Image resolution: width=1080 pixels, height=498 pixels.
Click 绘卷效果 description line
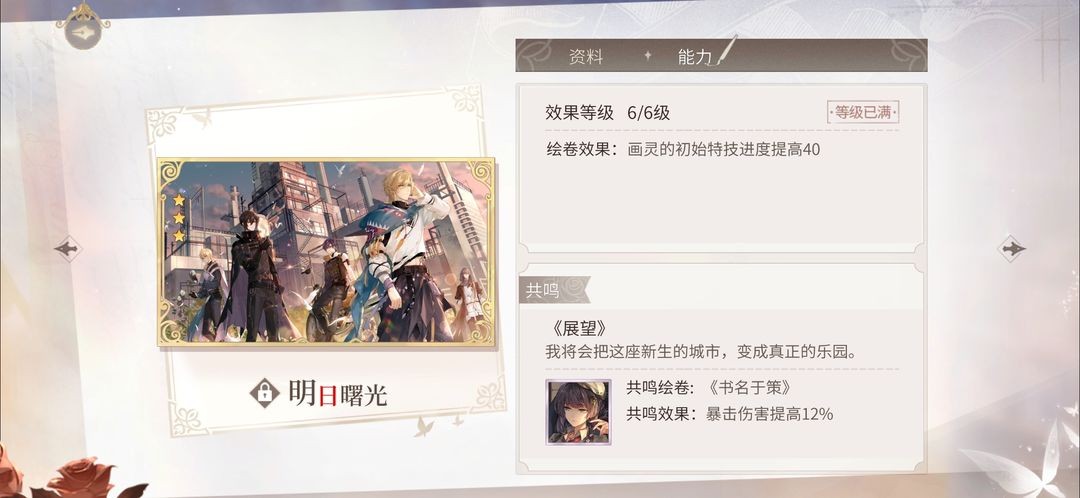pyautogui.click(x=683, y=149)
